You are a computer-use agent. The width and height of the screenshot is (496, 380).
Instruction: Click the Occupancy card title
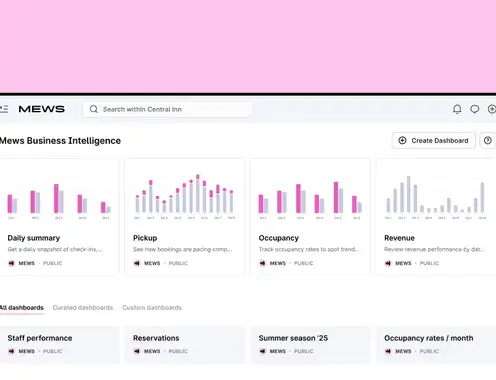[279, 238]
